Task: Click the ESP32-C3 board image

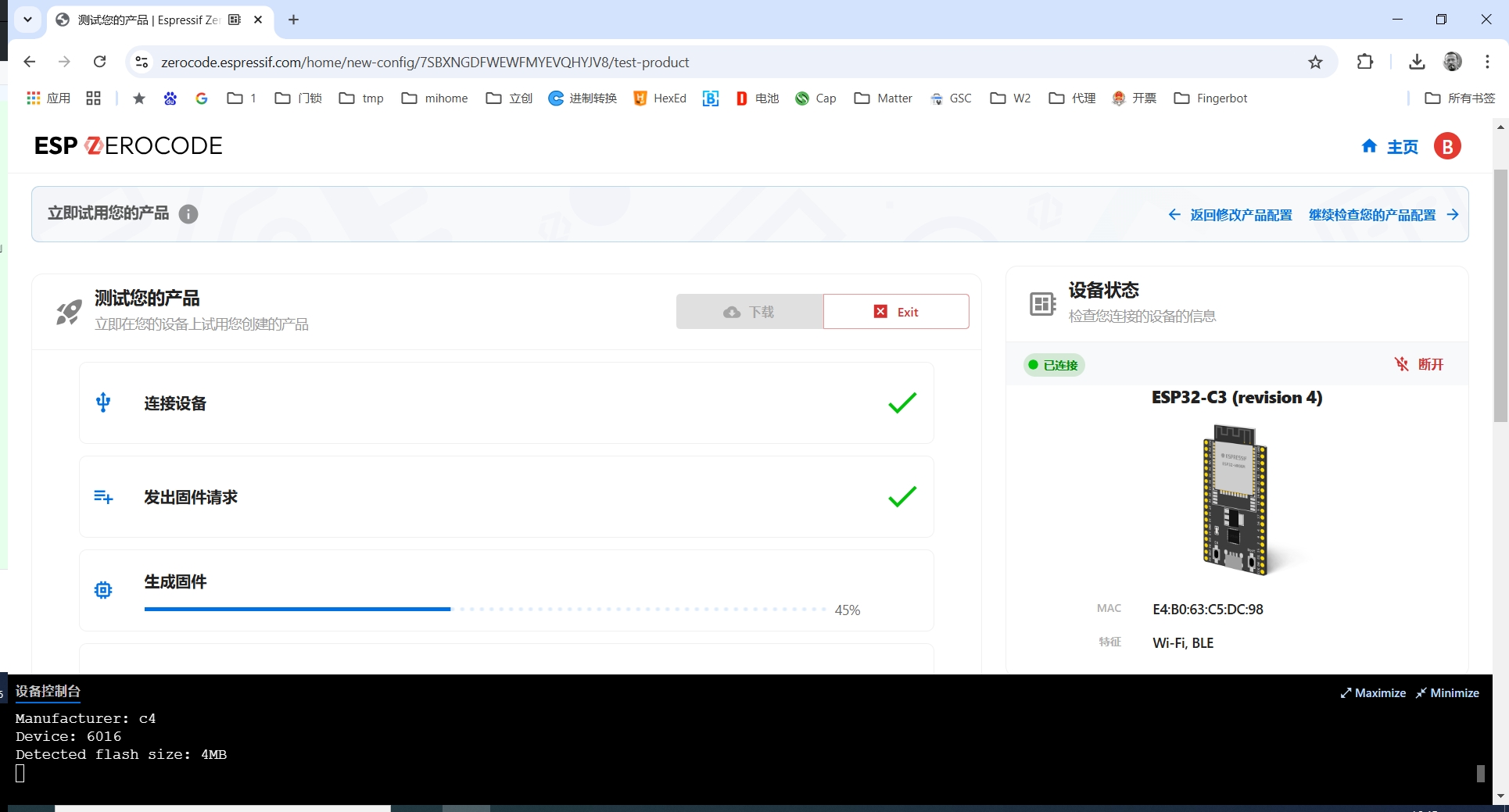Action: pyautogui.click(x=1235, y=499)
